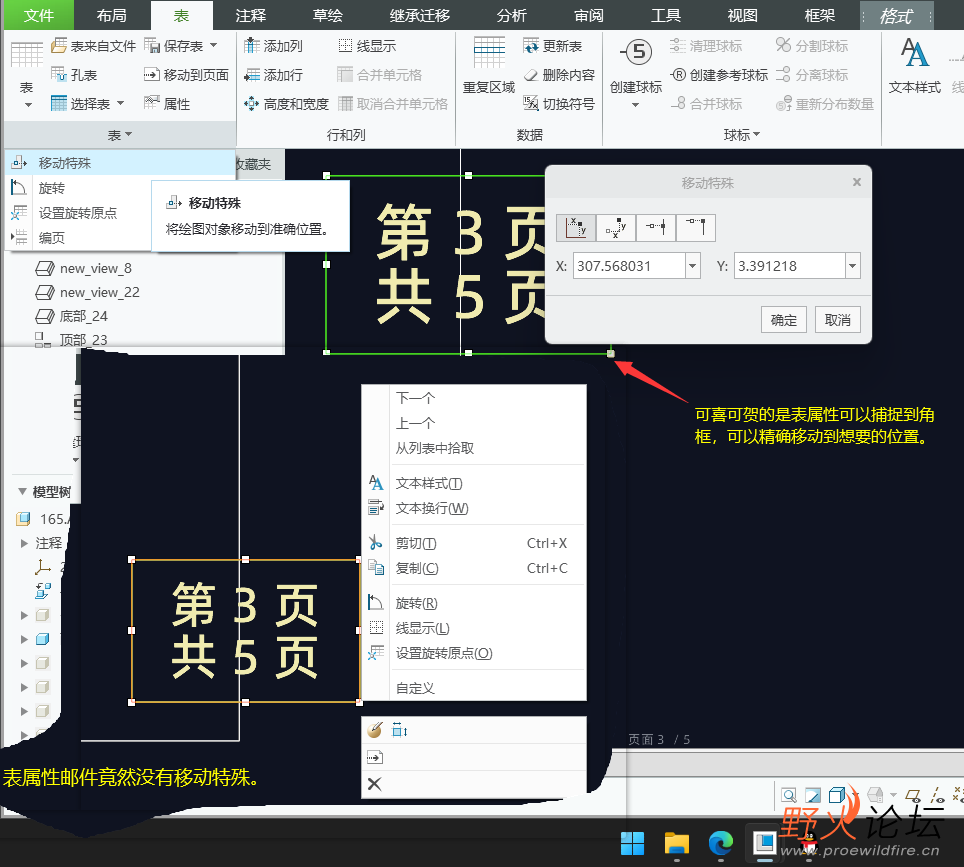The height and width of the screenshot is (867, 964).
Task: Click 添加行 add row
Action: tap(274, 75)
